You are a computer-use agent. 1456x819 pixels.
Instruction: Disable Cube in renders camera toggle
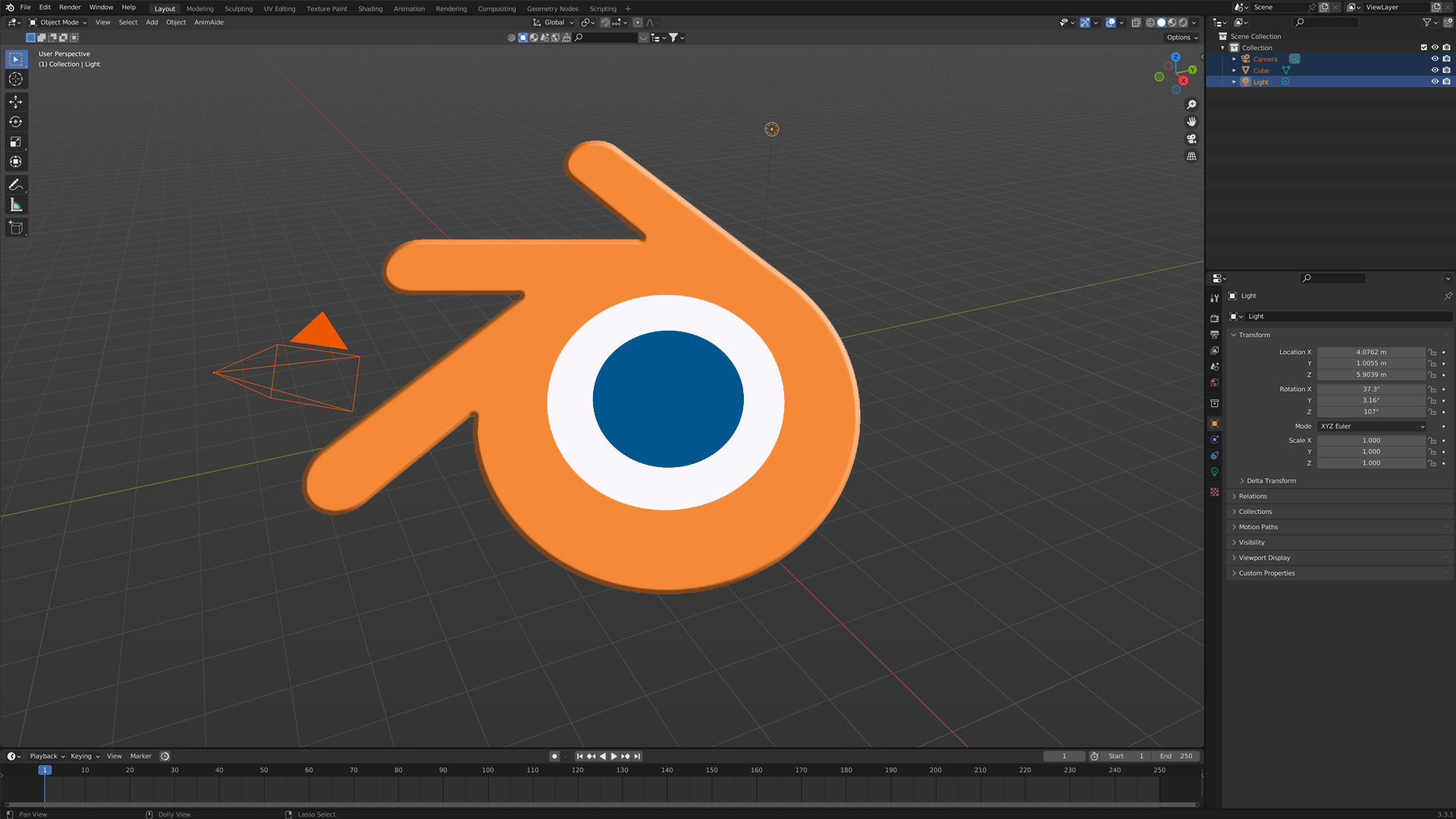1446,71
